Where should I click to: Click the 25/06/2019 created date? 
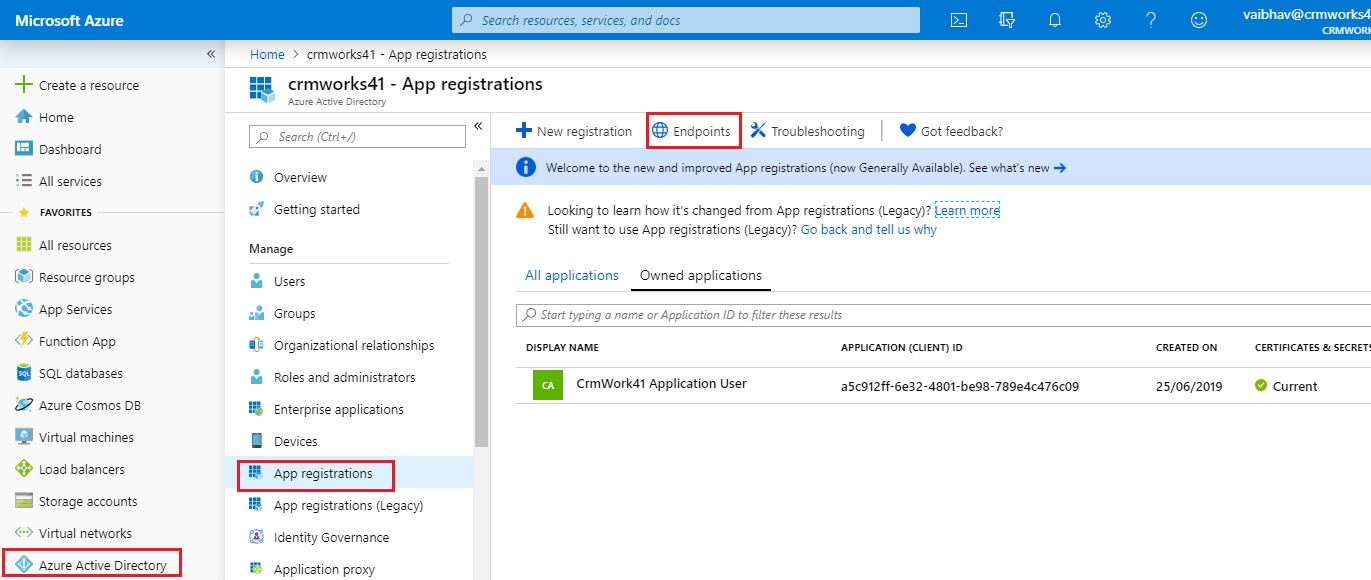pos(1190,386)
